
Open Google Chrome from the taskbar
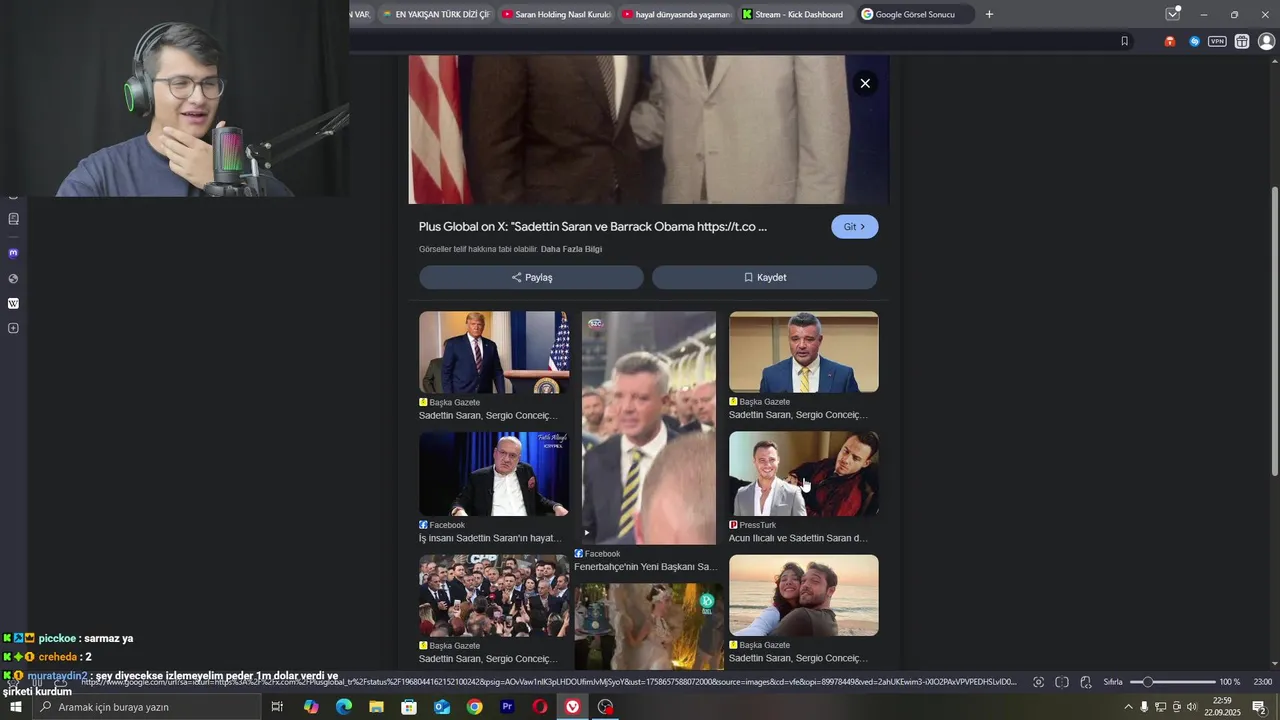pyautogui.click(x=474, y=707)
